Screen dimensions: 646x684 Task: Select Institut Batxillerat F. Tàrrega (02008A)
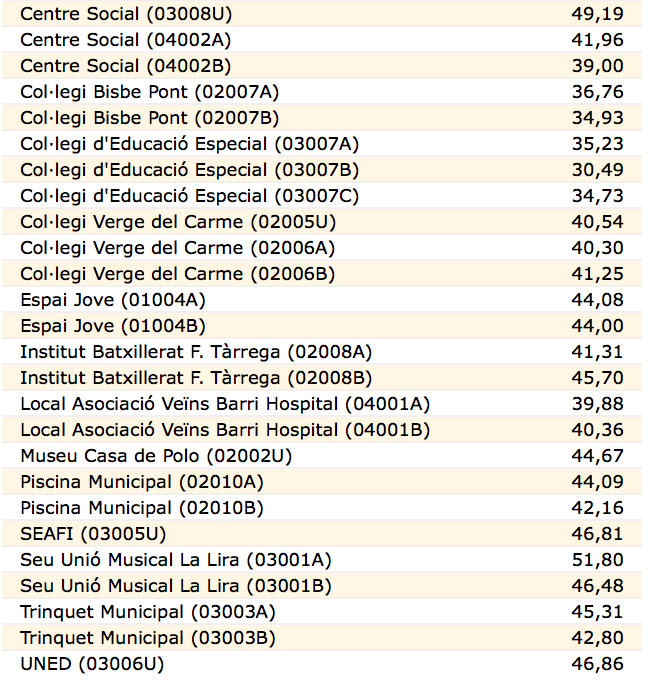[196, 352]
